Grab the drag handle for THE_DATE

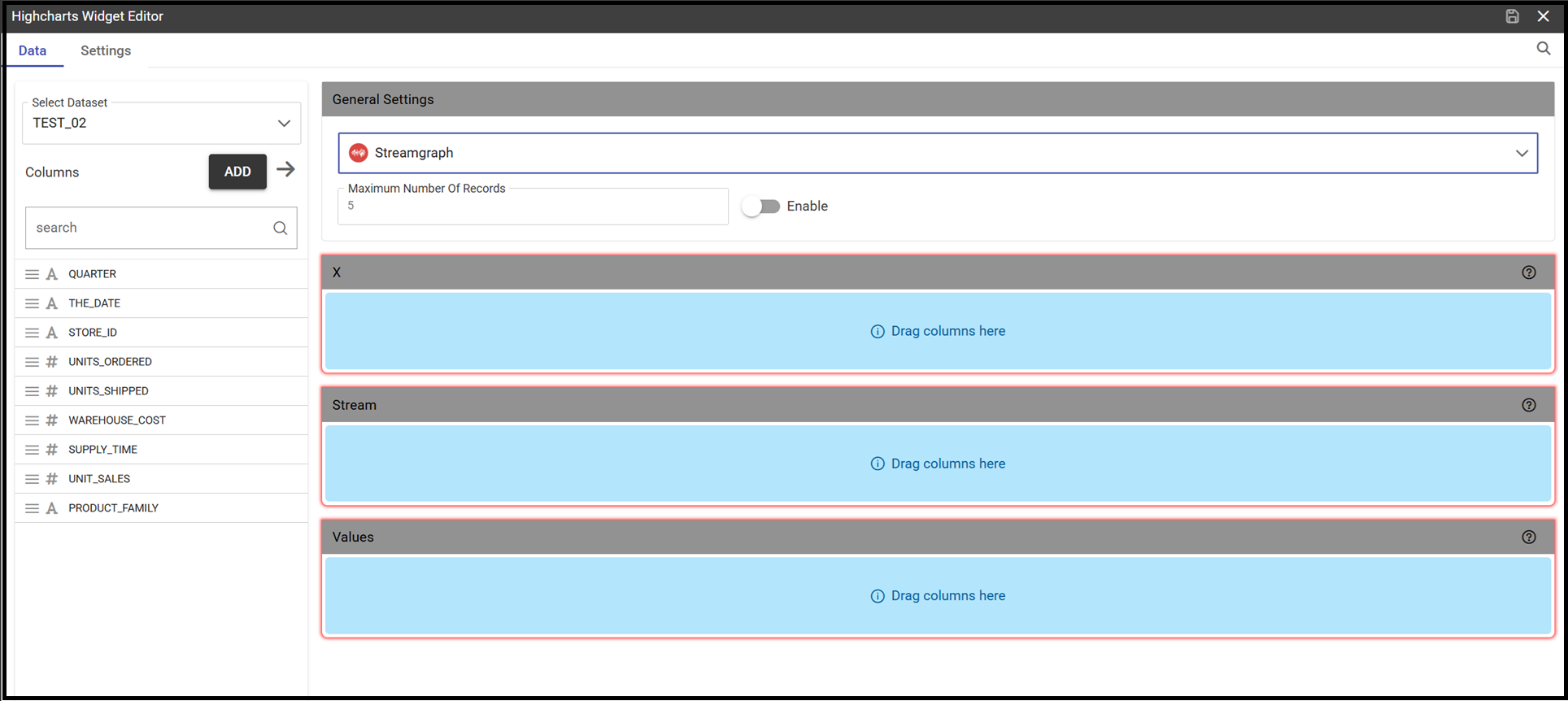coord(32,303)
